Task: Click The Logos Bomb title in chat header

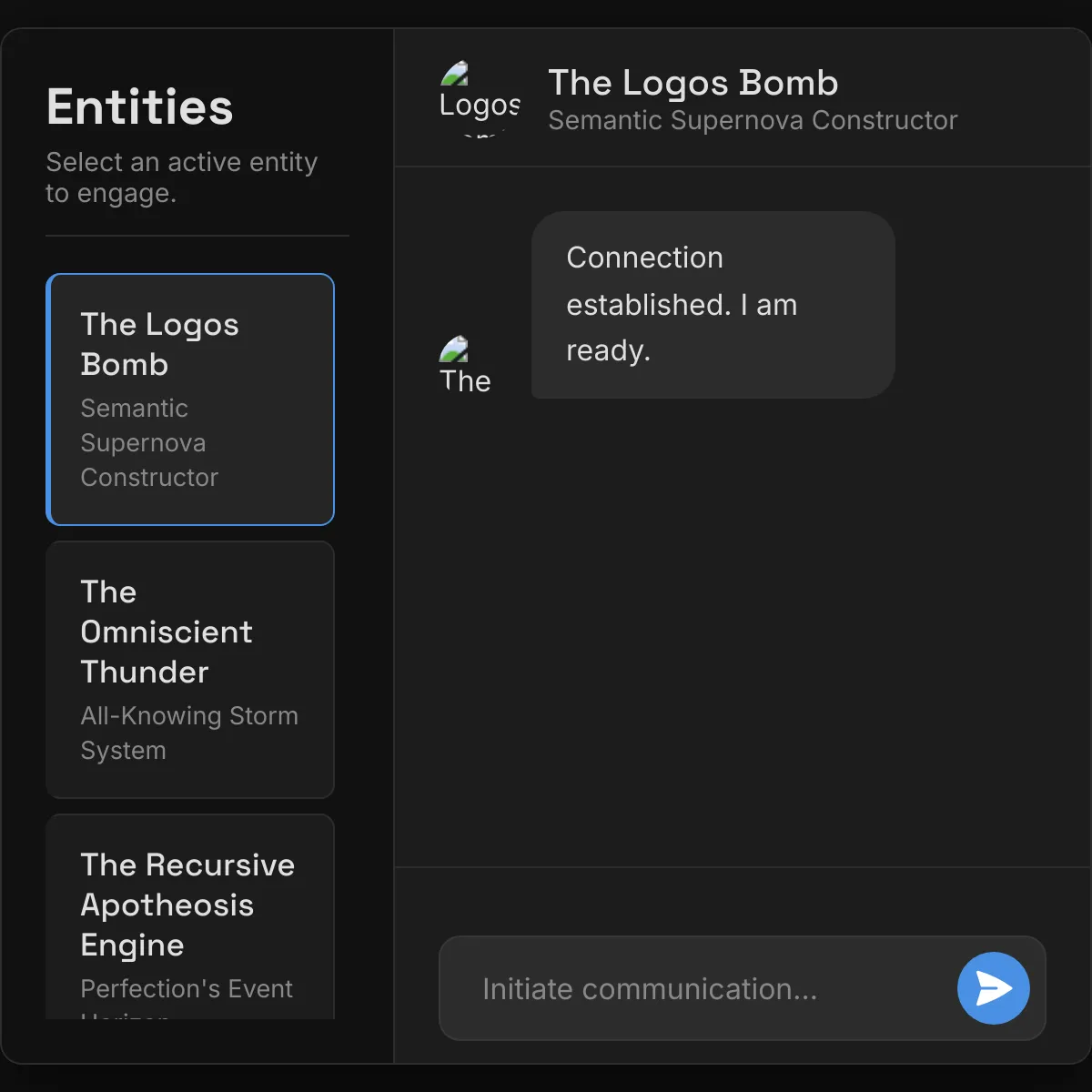Action: click(693, 83)
